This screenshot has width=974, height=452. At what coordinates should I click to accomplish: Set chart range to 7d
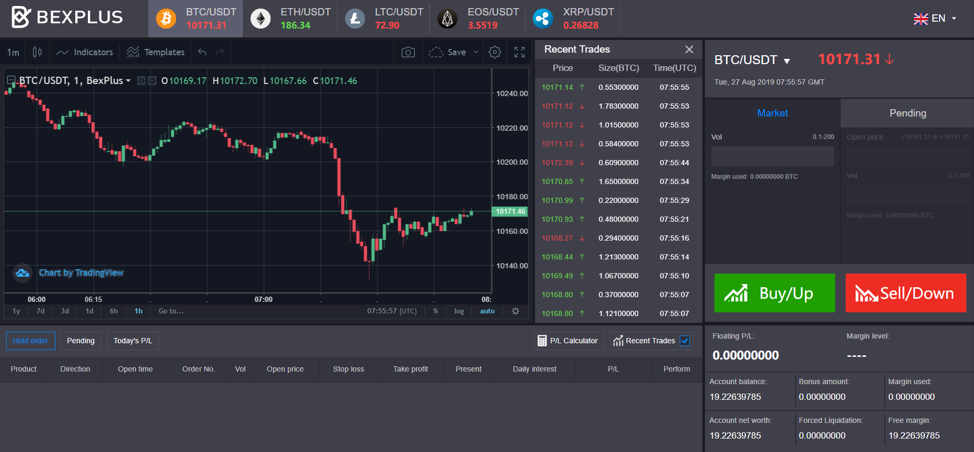click(40, 311)
